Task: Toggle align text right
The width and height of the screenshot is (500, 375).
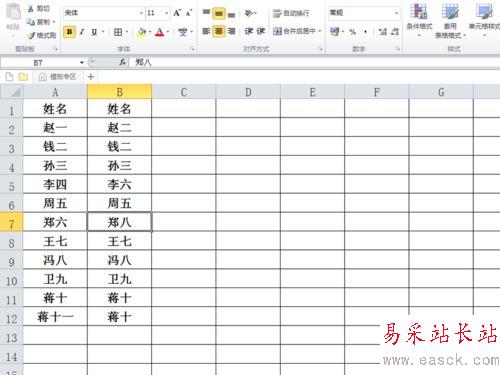Action: click(x=231, y=31)
